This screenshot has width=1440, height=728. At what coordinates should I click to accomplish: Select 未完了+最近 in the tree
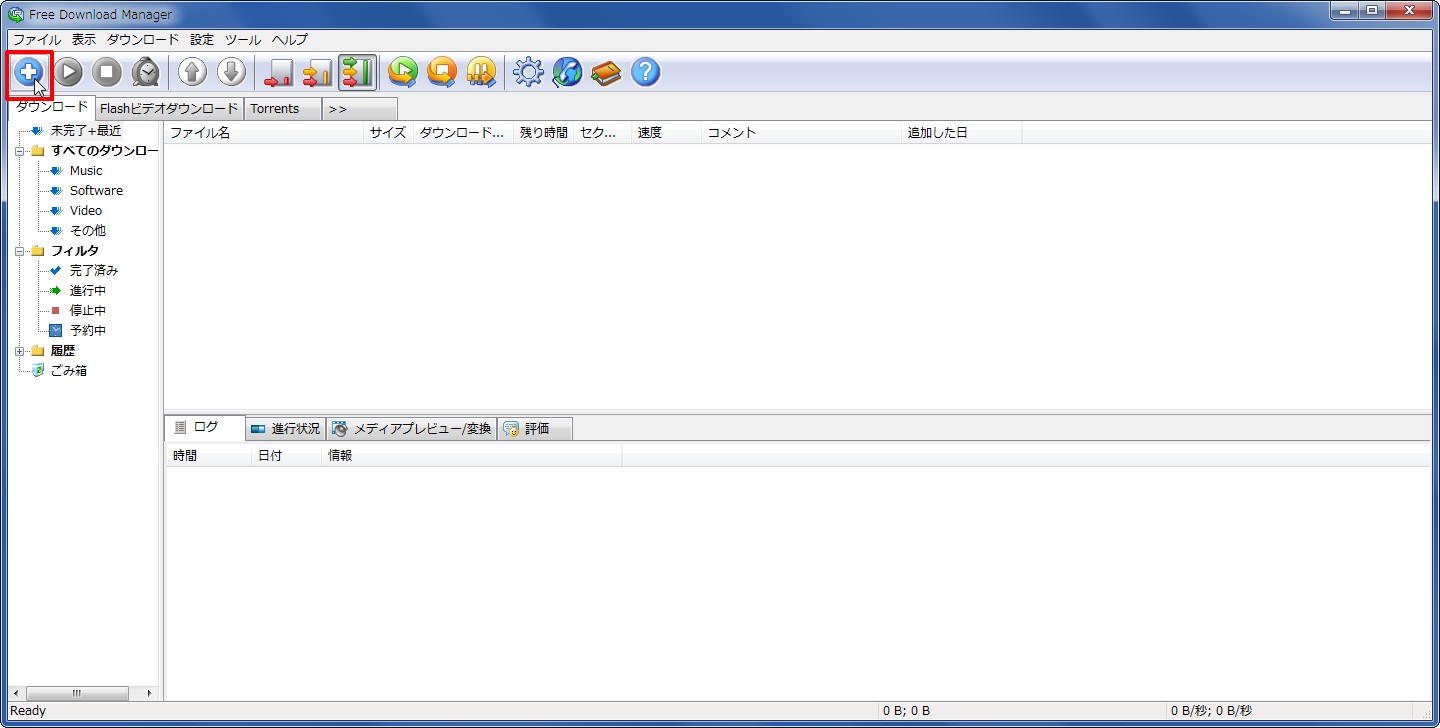point(86,130)
